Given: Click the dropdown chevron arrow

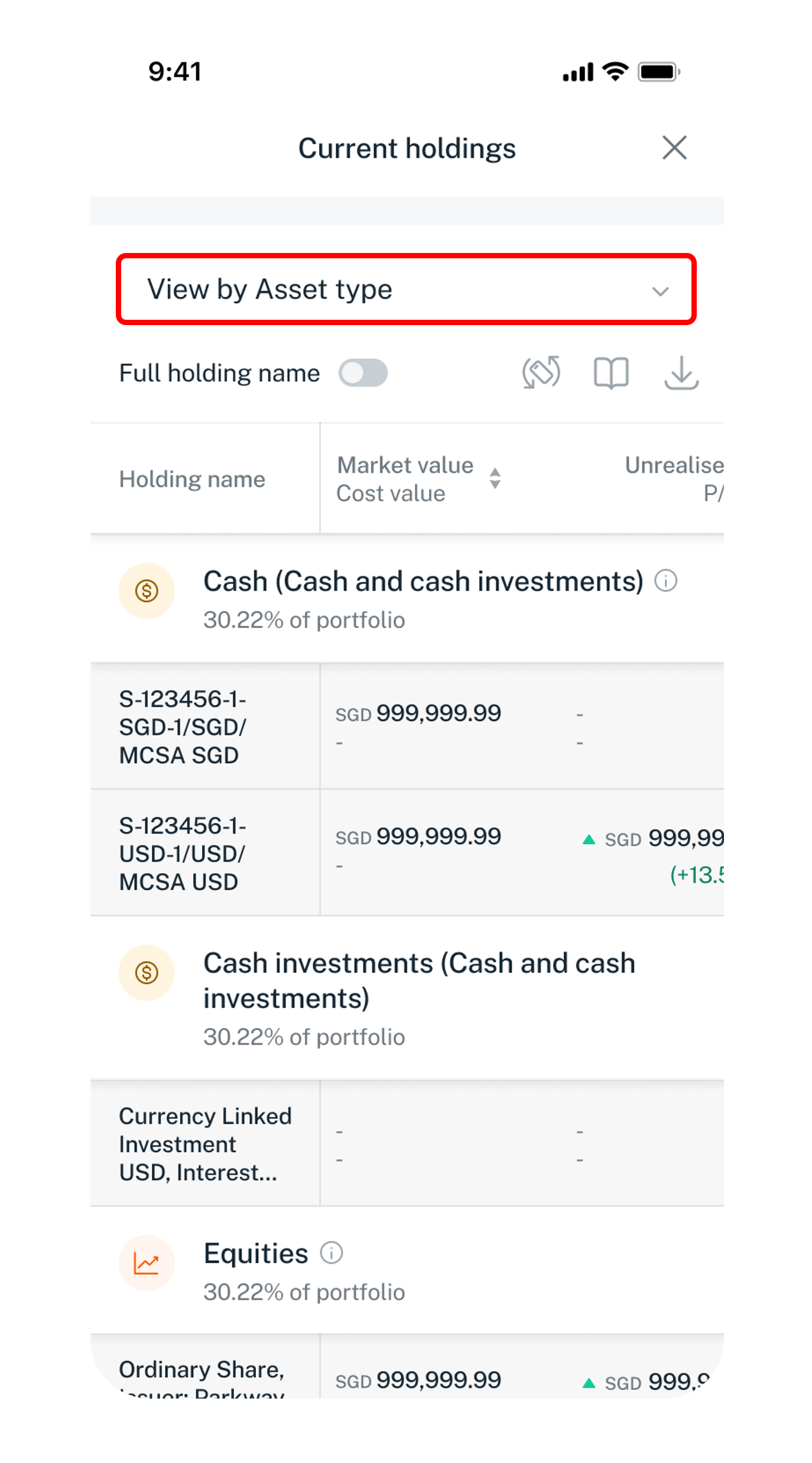Looking at the screenshot, I should pyautogui.click(x=660, y=291).
